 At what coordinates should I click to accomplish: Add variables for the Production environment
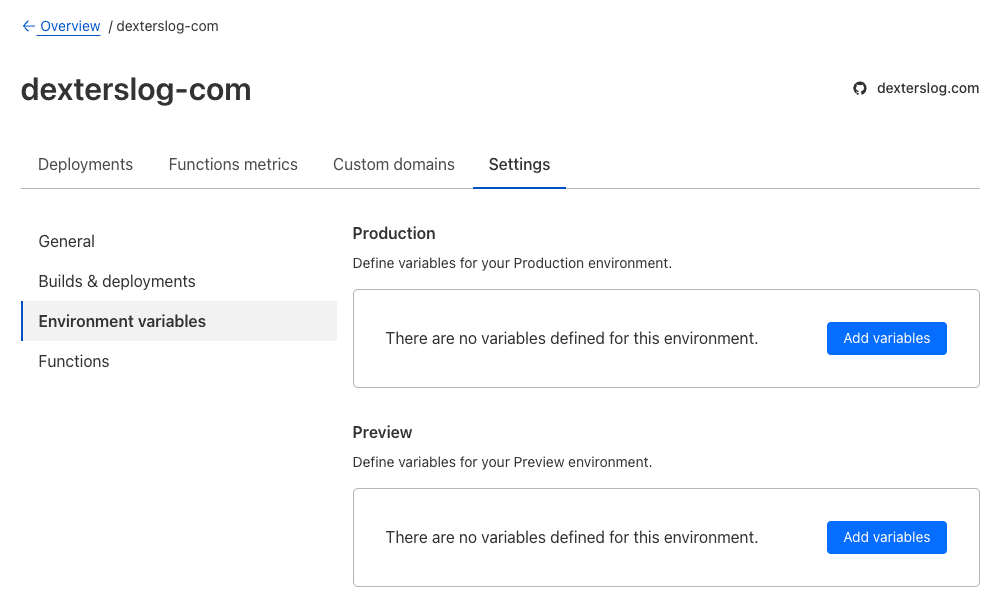pyautogui.click(x=886, y=338)
